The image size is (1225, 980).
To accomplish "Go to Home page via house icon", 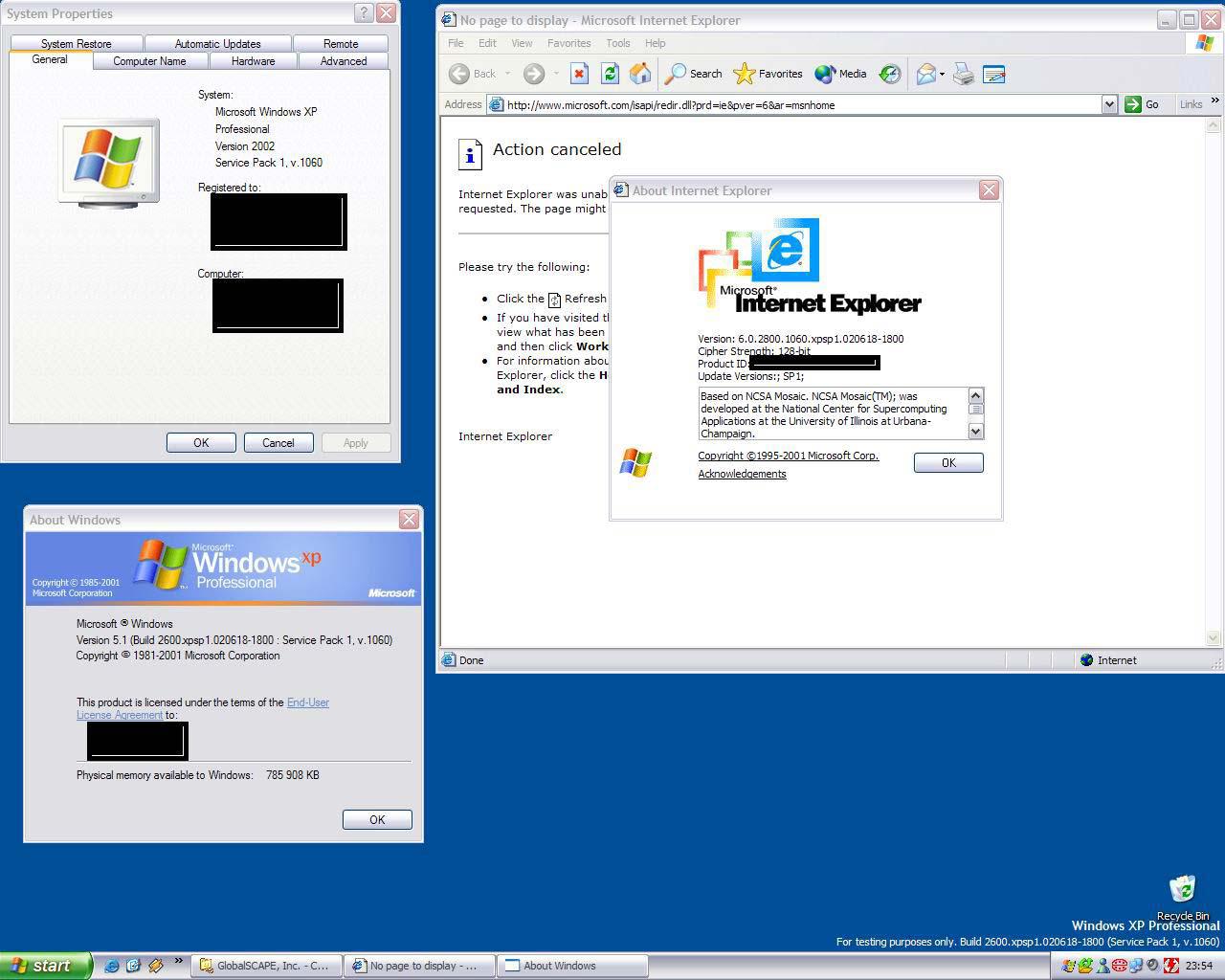I will click(x=640, y=74).
